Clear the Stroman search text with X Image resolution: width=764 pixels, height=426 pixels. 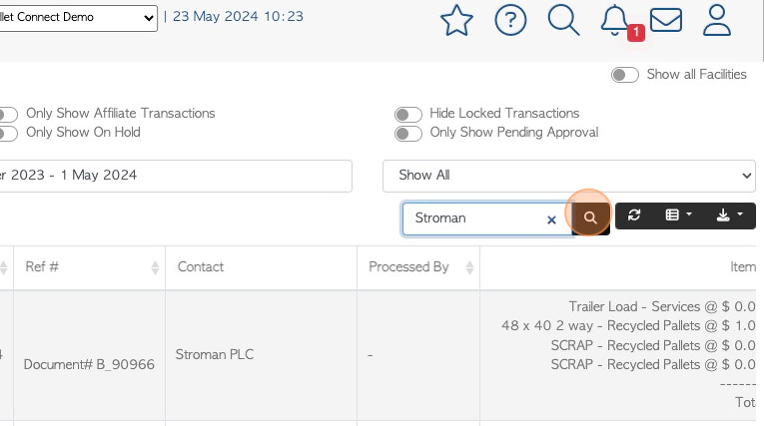552,220
